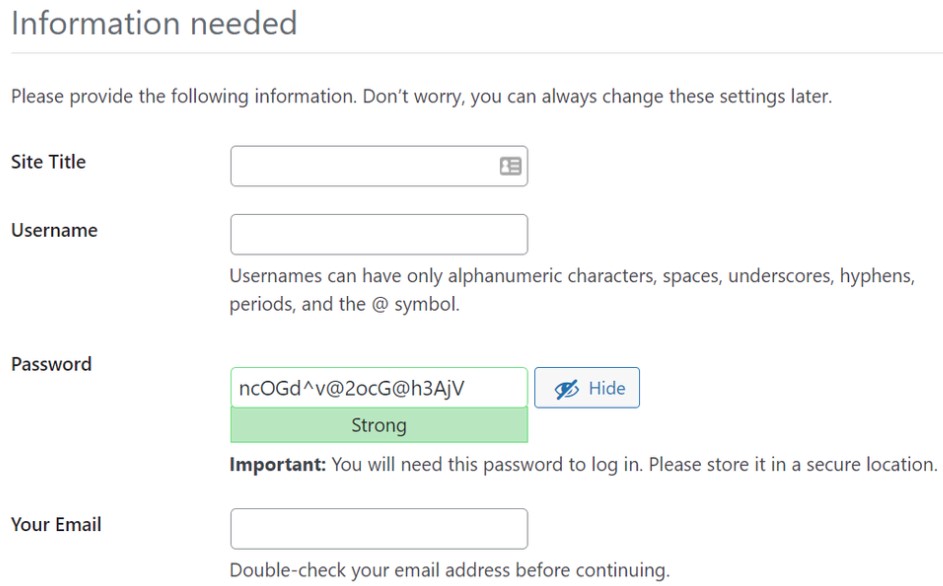Click the Information needed page heading
The height and width of the screenshot is (586, 943).
[x=155, y=23]
